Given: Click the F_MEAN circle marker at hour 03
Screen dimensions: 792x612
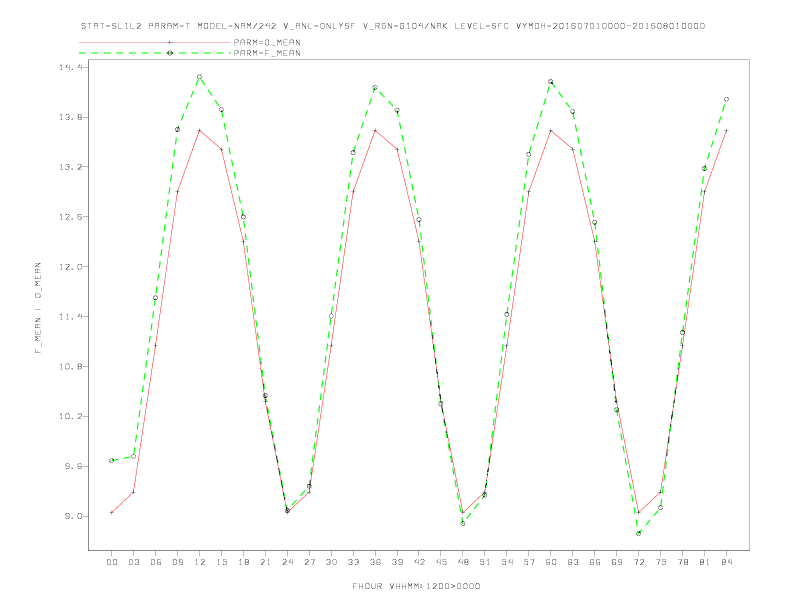Looking at the screenshot, I should click(x=133, y=456).
